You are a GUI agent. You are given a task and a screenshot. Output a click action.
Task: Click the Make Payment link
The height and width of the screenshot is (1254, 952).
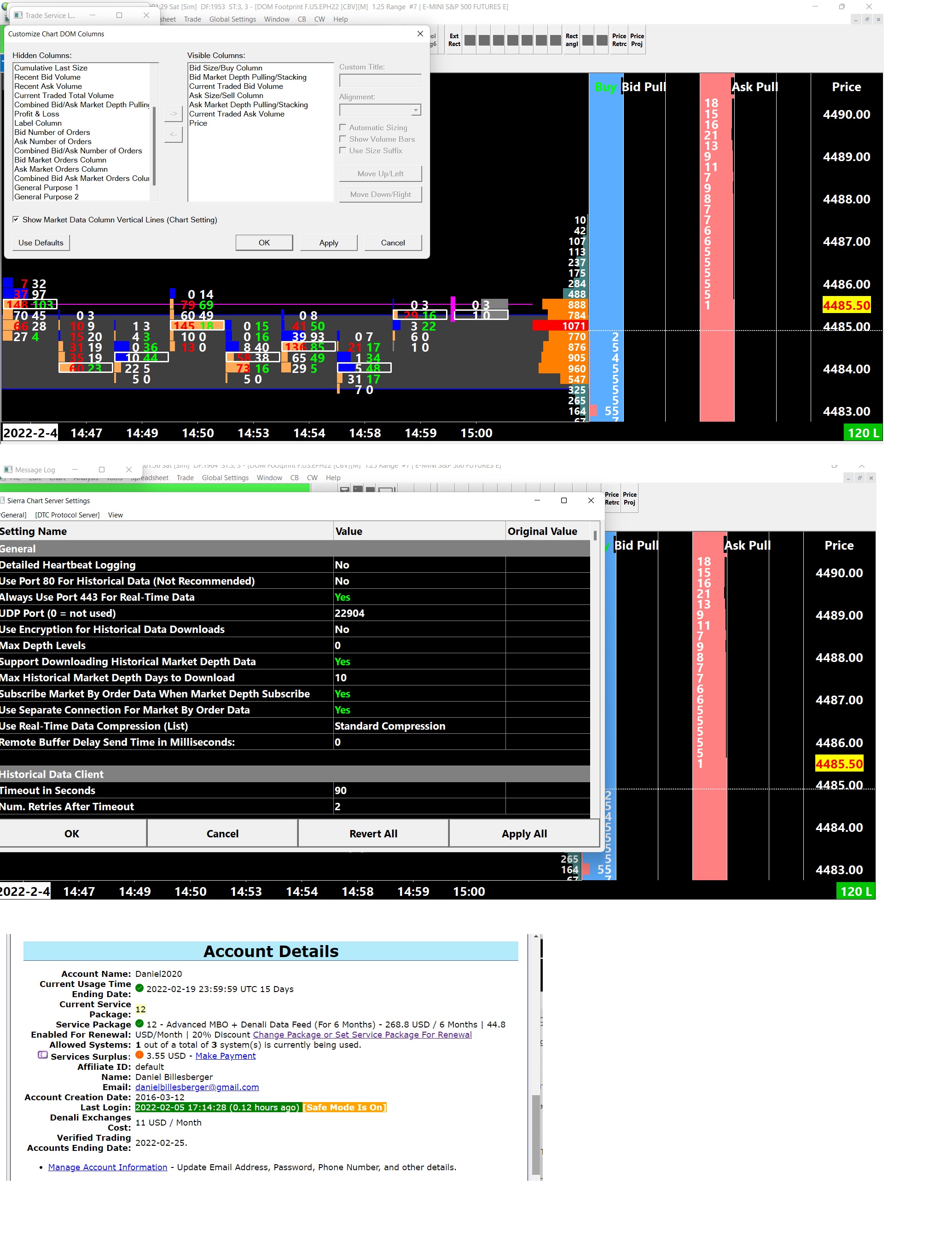coord(225,1056)
